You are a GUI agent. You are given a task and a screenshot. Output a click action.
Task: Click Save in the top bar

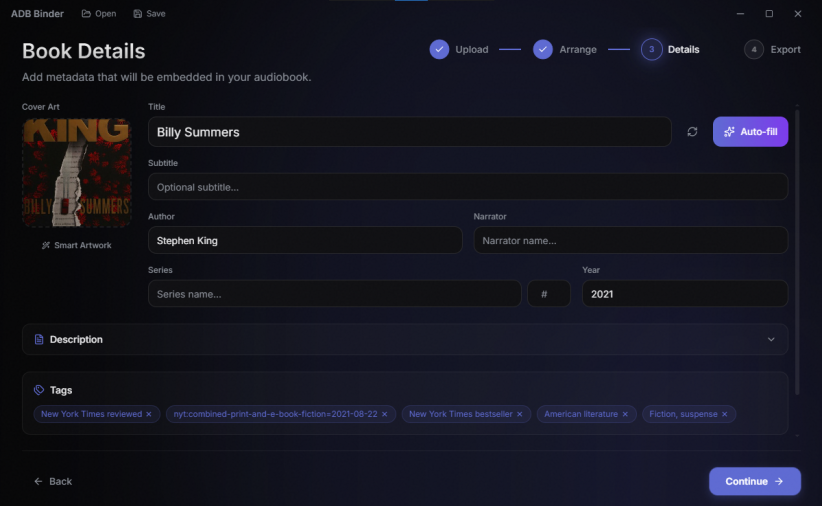149,14
